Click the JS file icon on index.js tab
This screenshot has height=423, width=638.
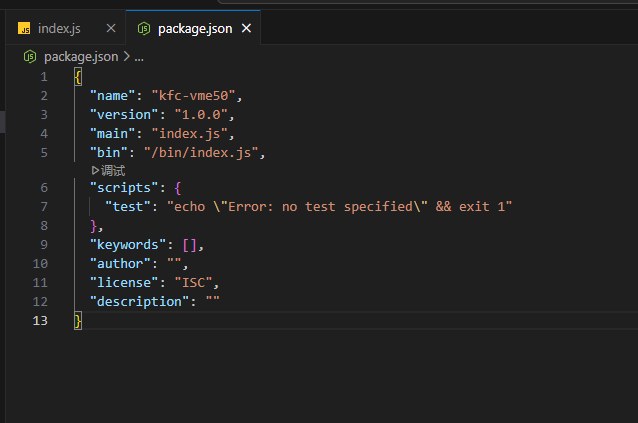click(24, 28)
